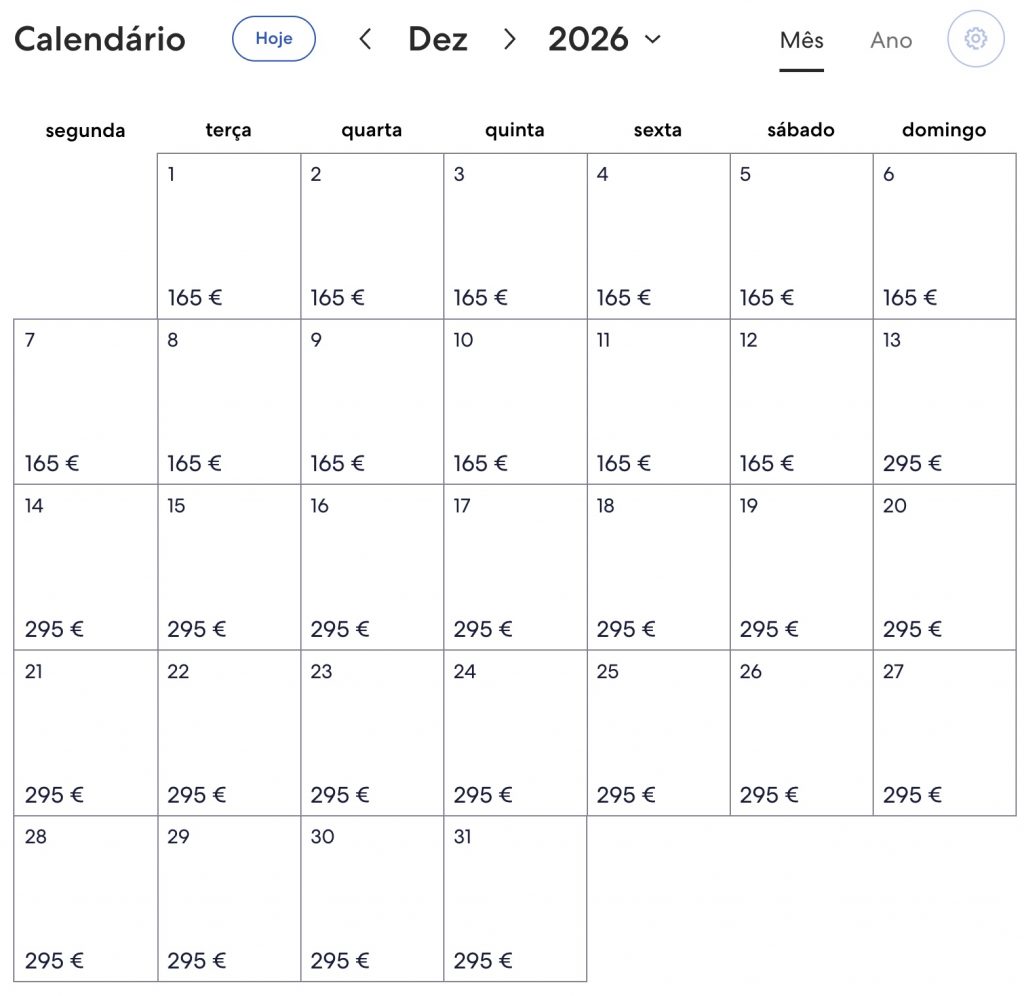Select December 13 priced 295 €
Image resolution: width=1024 pixels, height=996 pixels.
pyautogui.click(x=944, y=402)
